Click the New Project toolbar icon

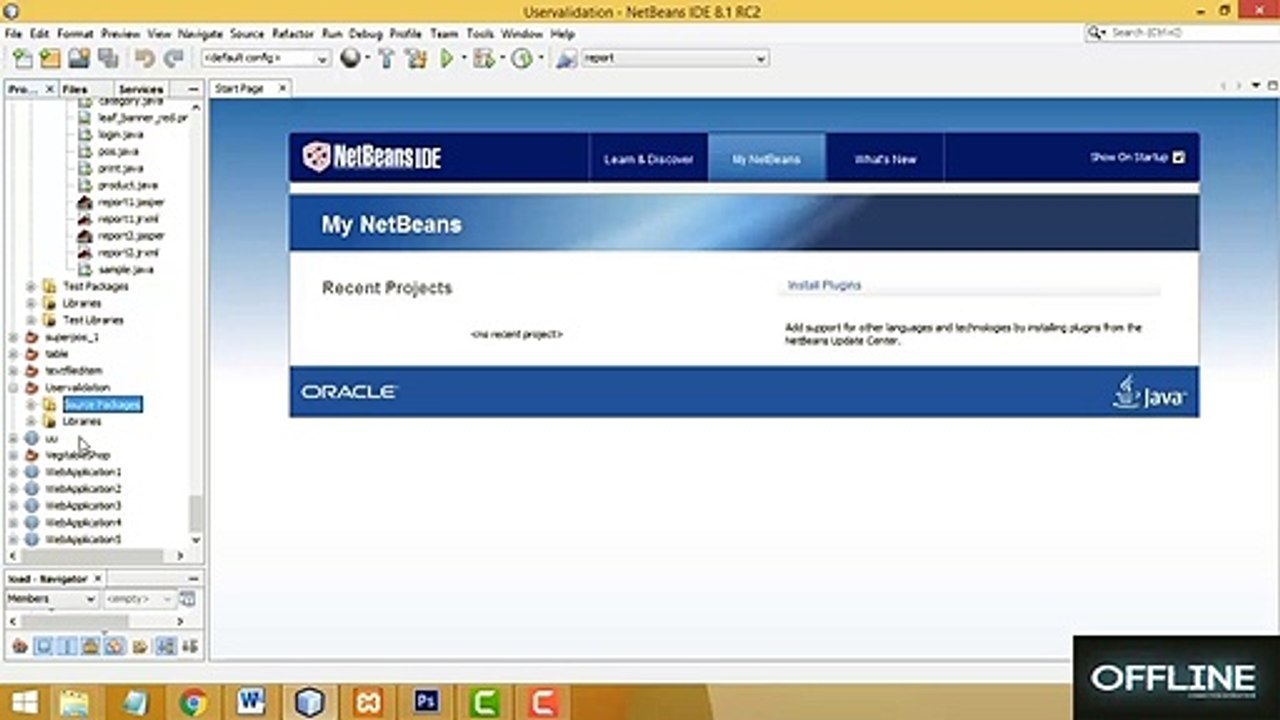click(50, 59)
